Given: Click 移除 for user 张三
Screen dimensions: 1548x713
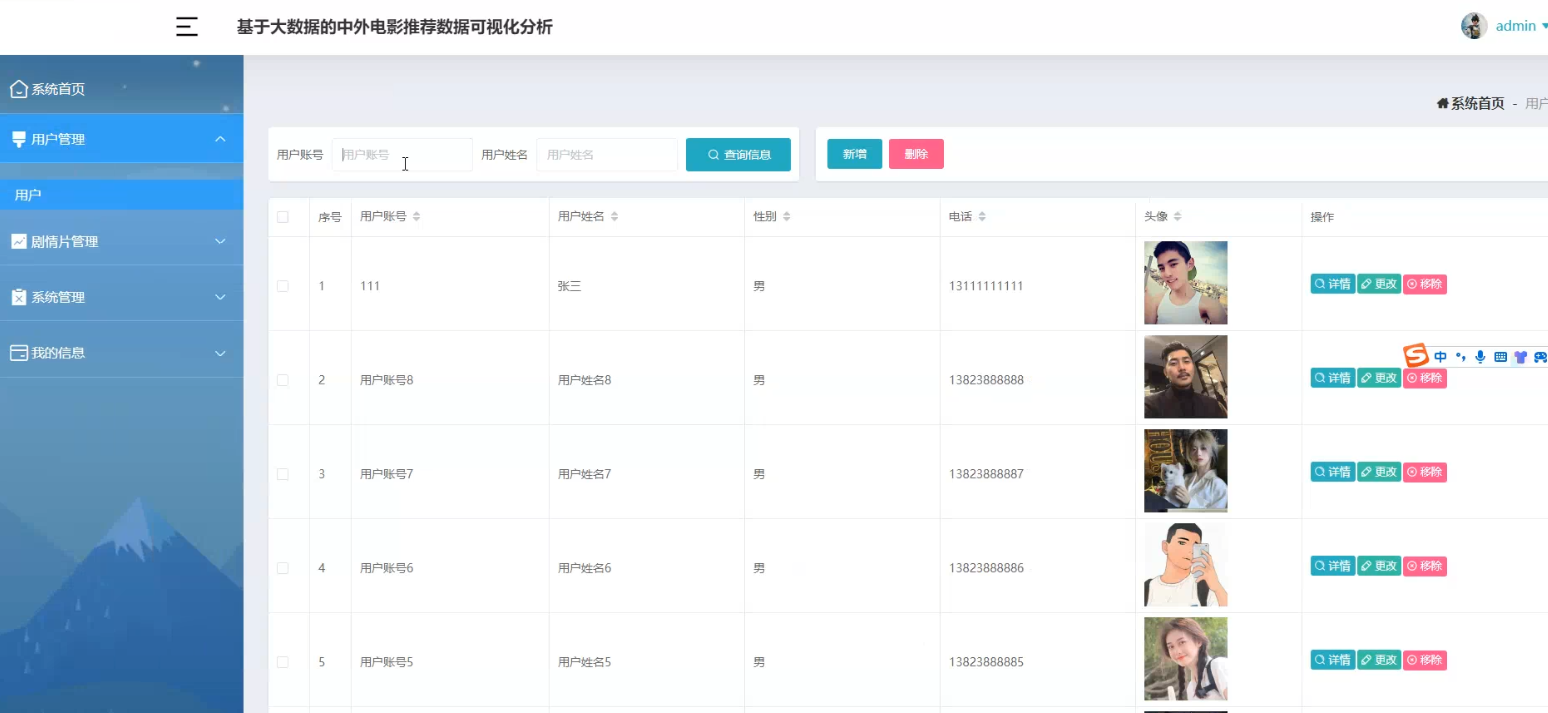Looking at the screenshot, I should [1425, 284].
